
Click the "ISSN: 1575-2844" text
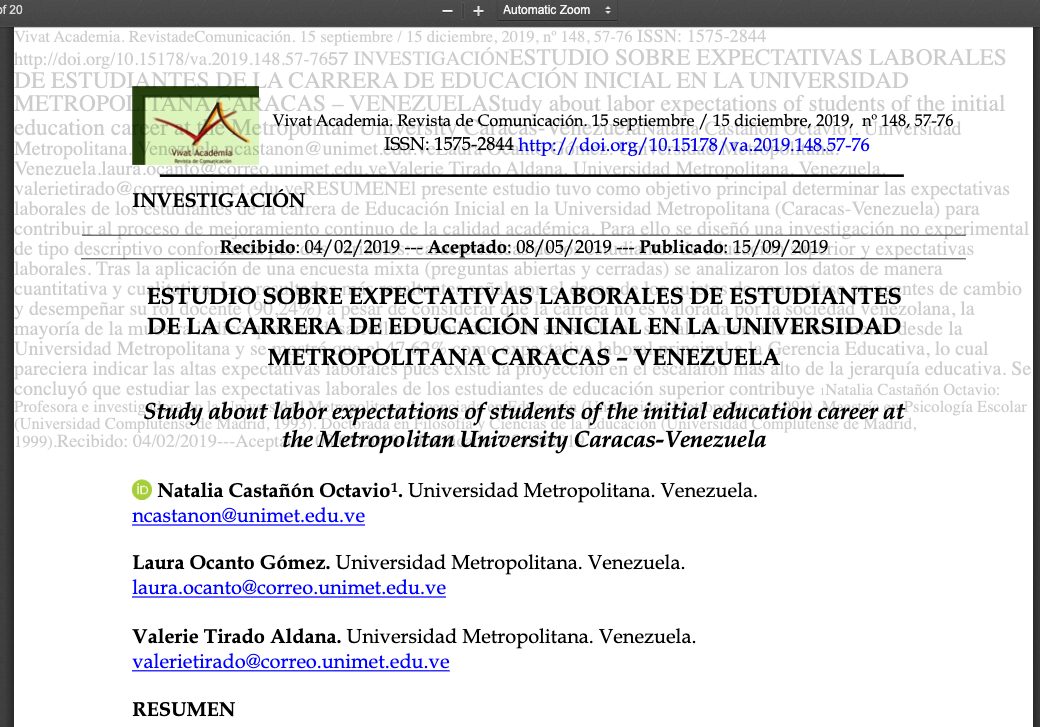point(449,145)
